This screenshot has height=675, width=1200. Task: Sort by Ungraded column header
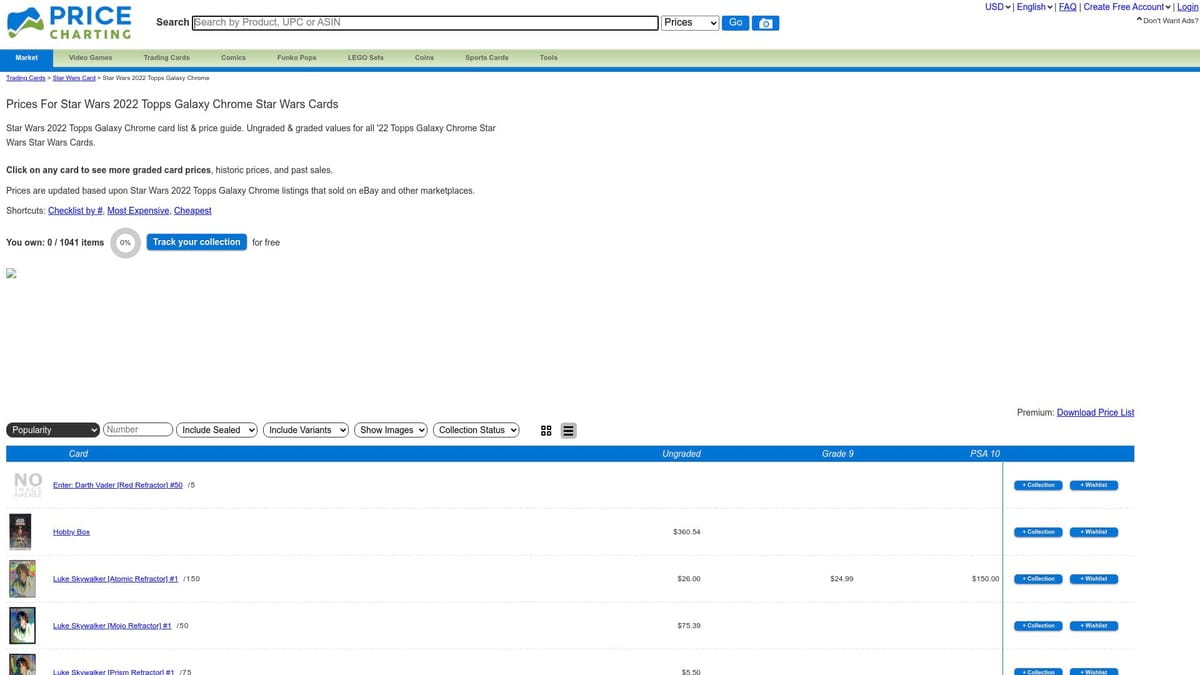pyautogui.click(x=681, y=454)
